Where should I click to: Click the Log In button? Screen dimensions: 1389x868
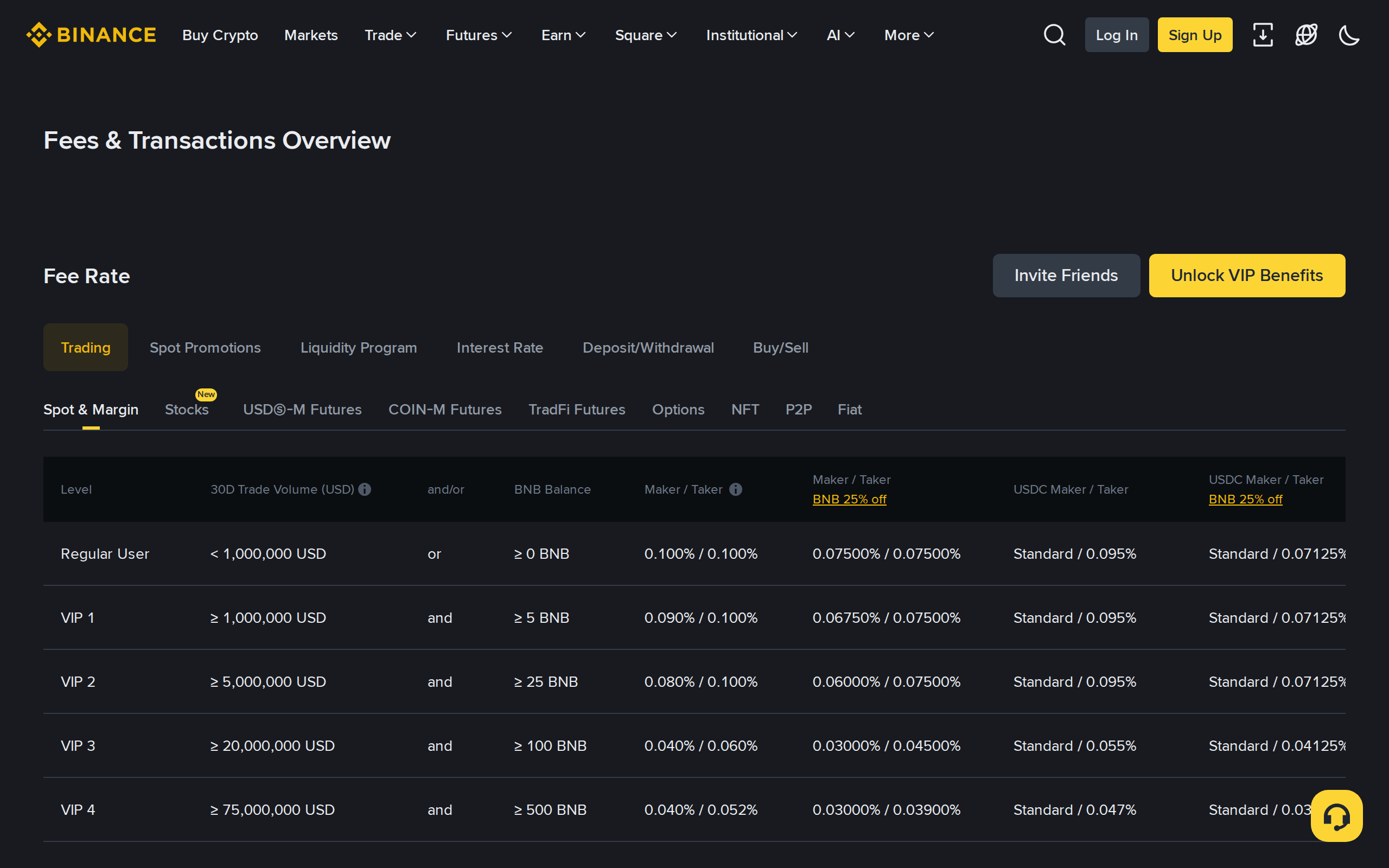tap(1117, 35)
